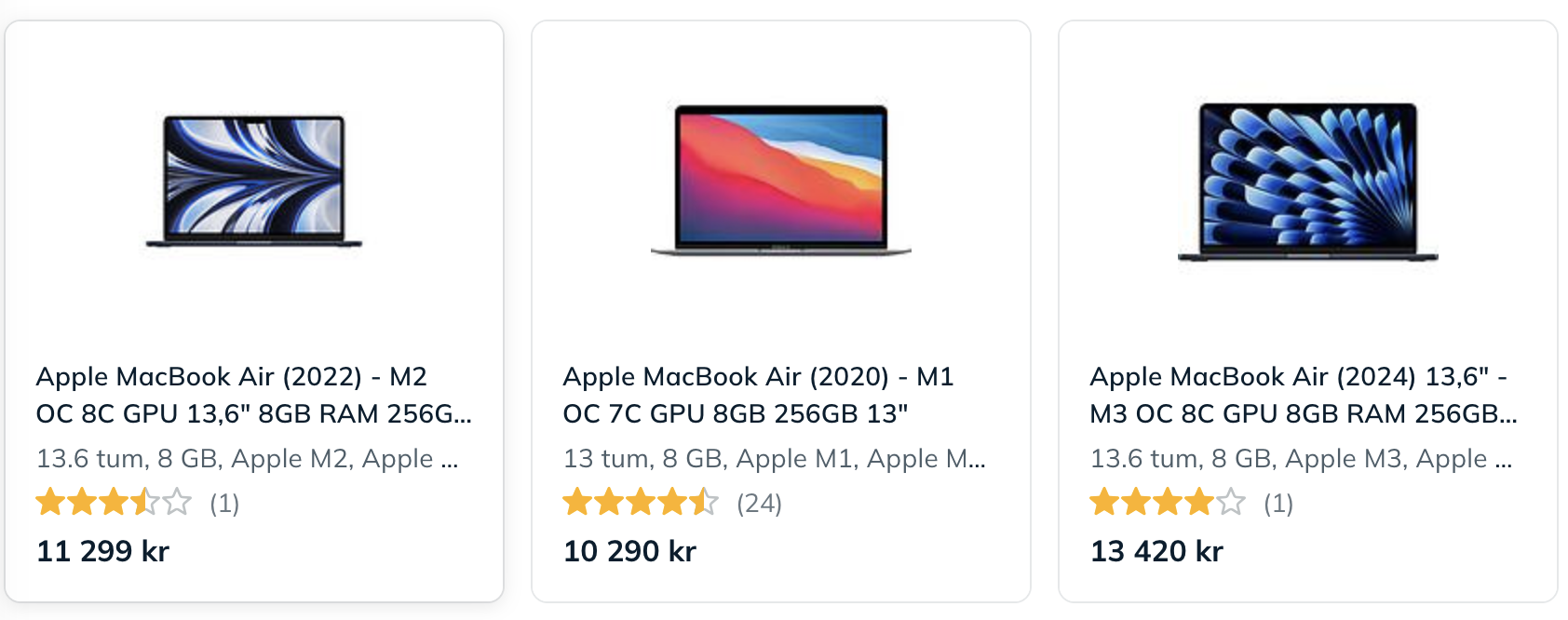Click the half-filled fifth star on M1 rating
This screenshot has height=620, width=1568.
704,503
